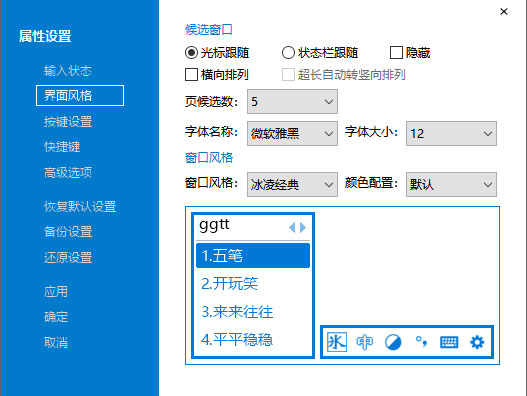Viewport: 527px width, 396px height.
Task: Select candidate 1.五笔 in preview
Action: (x=253, y=256)
